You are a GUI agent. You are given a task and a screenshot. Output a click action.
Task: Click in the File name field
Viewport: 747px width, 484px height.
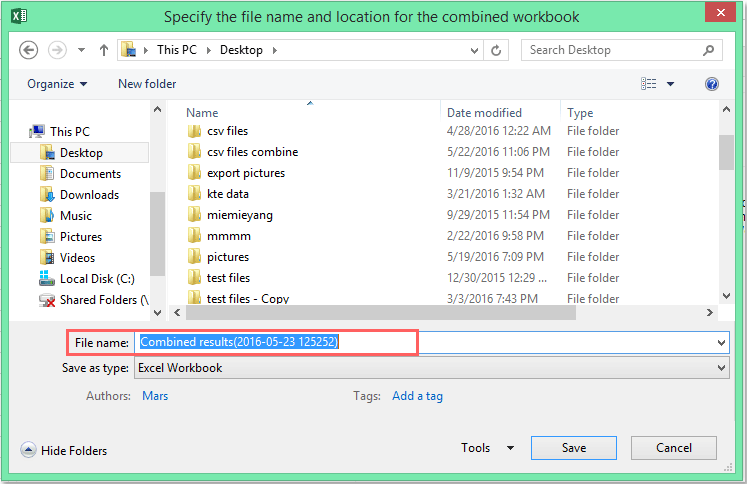[430, 343]
